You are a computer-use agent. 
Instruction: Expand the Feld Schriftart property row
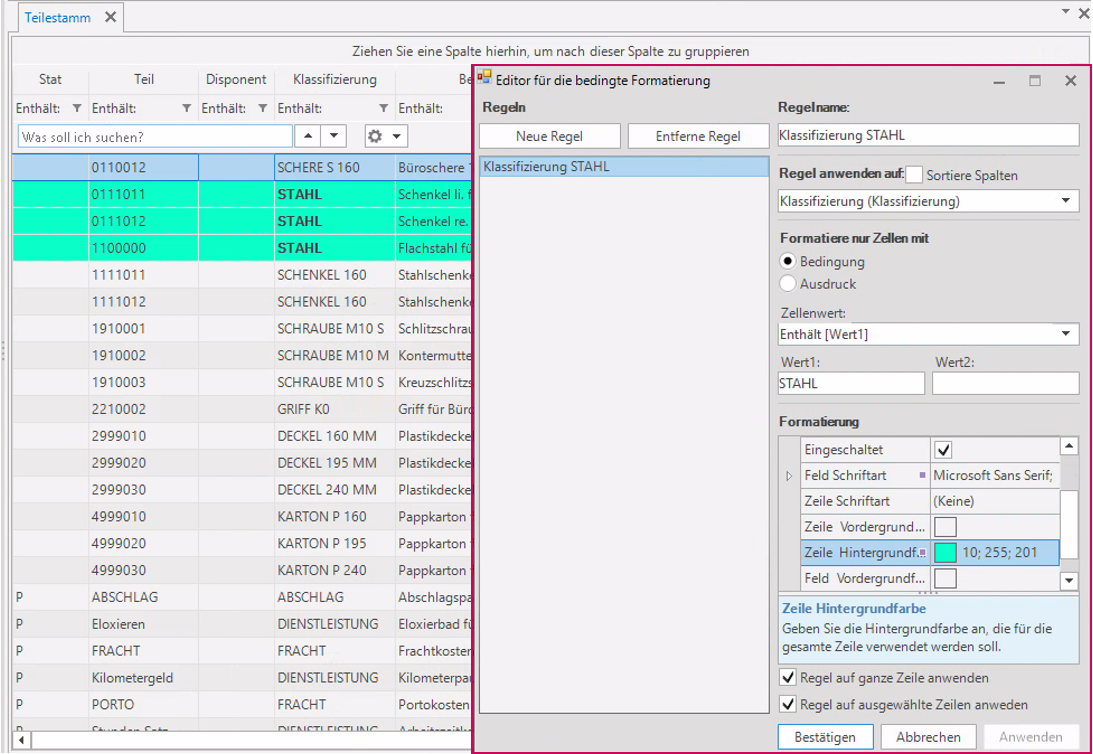tap(790, 476)
